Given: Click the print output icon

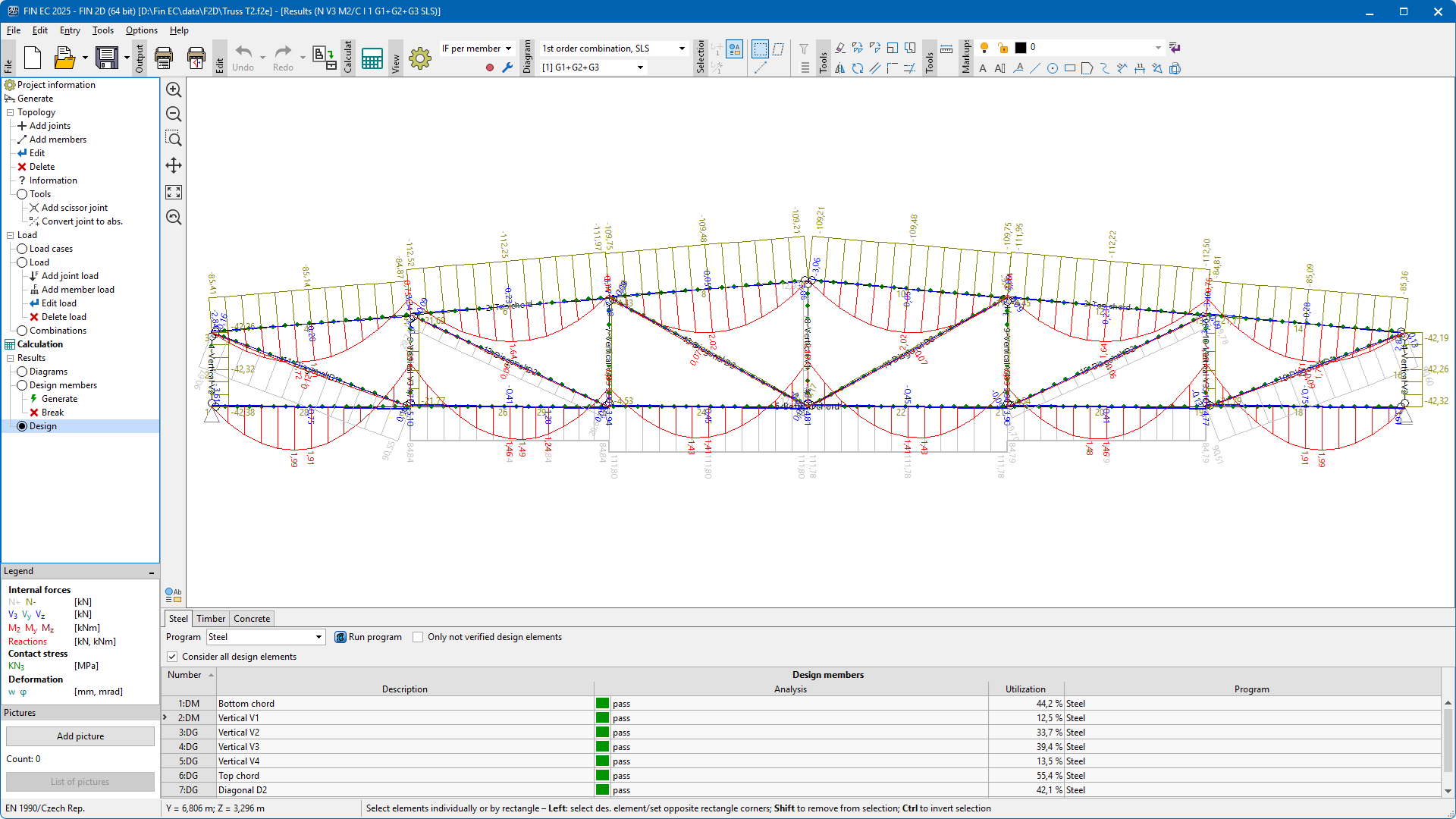Looking at the screenshot, I should [x=164, y=58].
